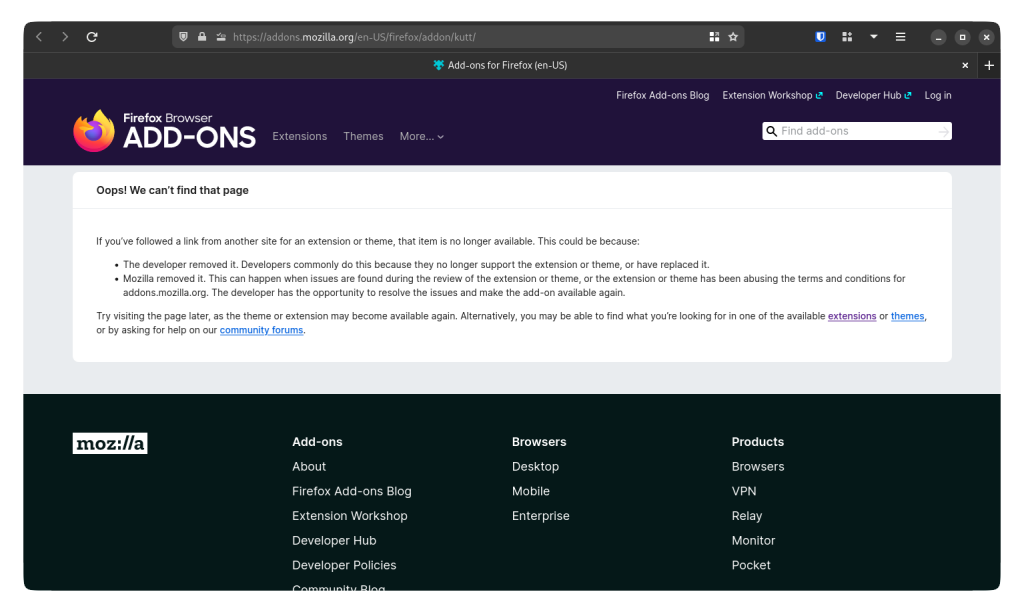The width and height of the screenshot is (1024, 616).
Task: Expand the More... dropdown
Action: click(422, 137)
